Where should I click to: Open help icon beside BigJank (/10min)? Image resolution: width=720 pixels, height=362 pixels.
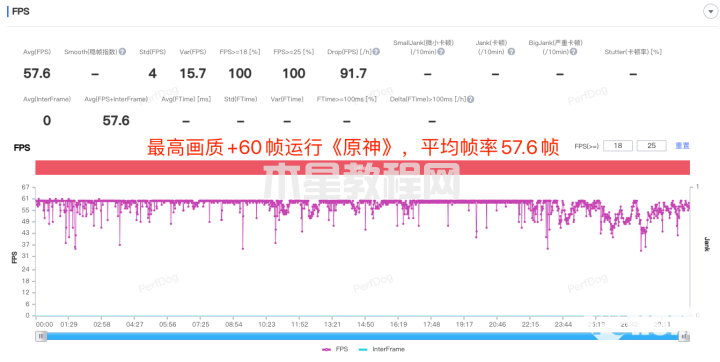(x=573, y=52)
